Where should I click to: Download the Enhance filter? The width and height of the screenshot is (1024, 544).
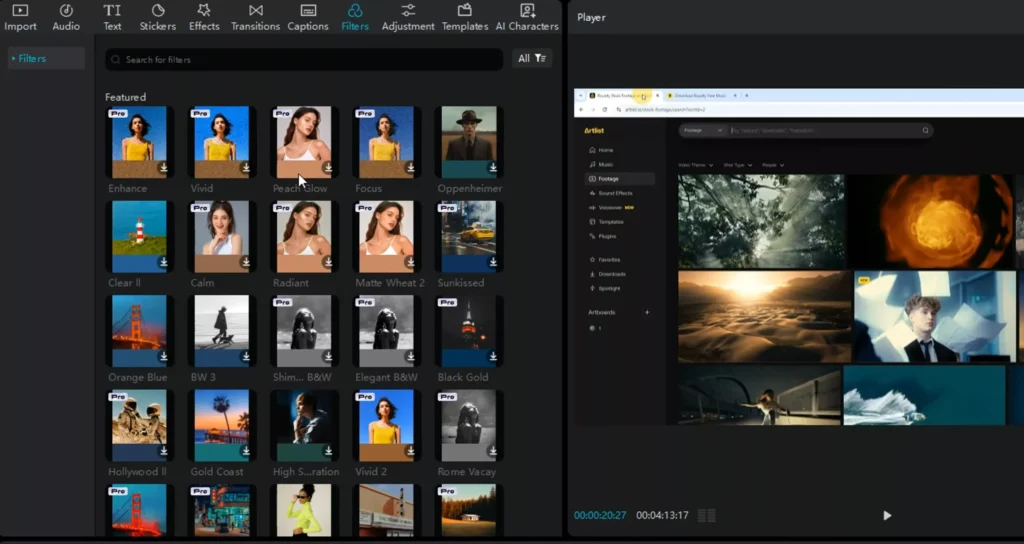point(163,168)
